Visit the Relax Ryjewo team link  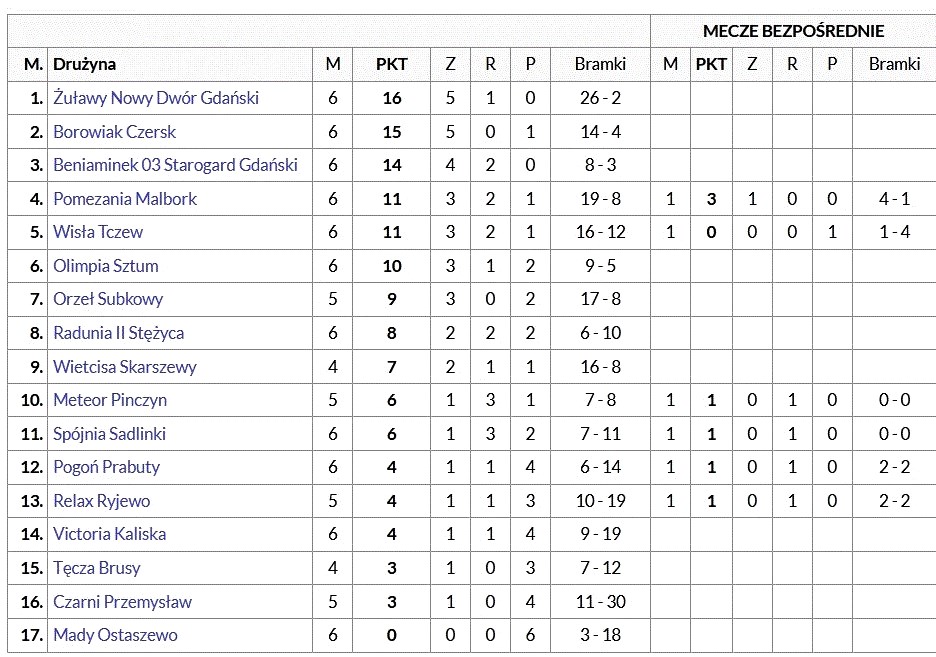click(101, 501)
